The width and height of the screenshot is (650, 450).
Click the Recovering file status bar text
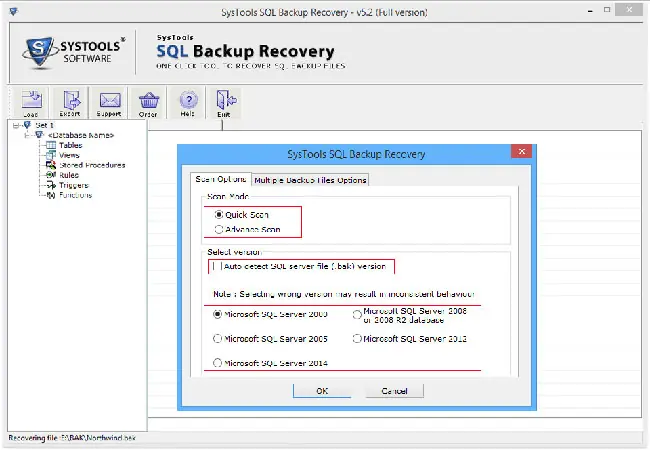pyautogui.click(x=72, y=438)
